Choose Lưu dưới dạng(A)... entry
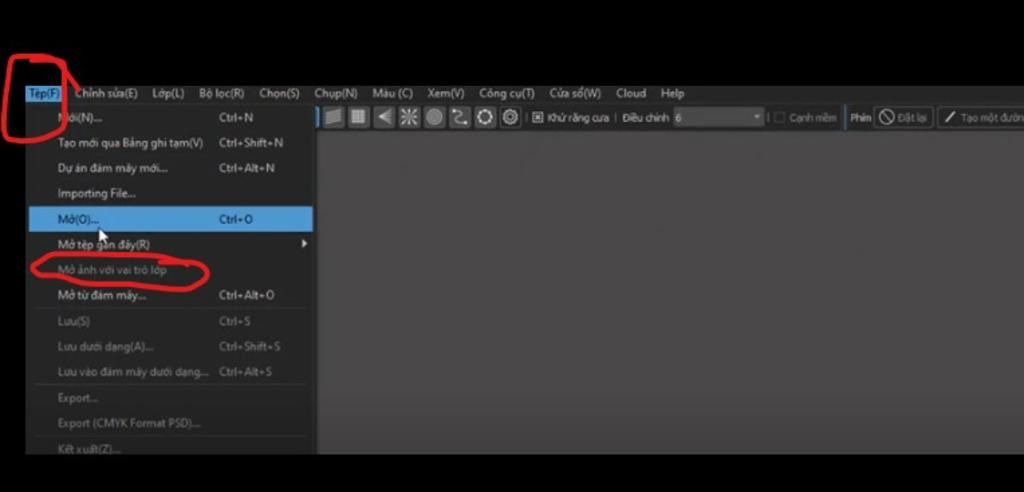This screenshot has width=1024, height=492. (x=170, y=346)
